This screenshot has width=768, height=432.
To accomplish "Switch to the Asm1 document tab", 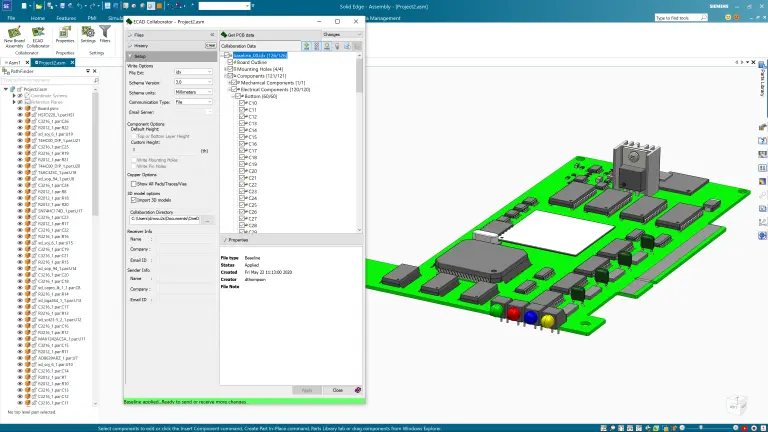I will tap(14, 63).
